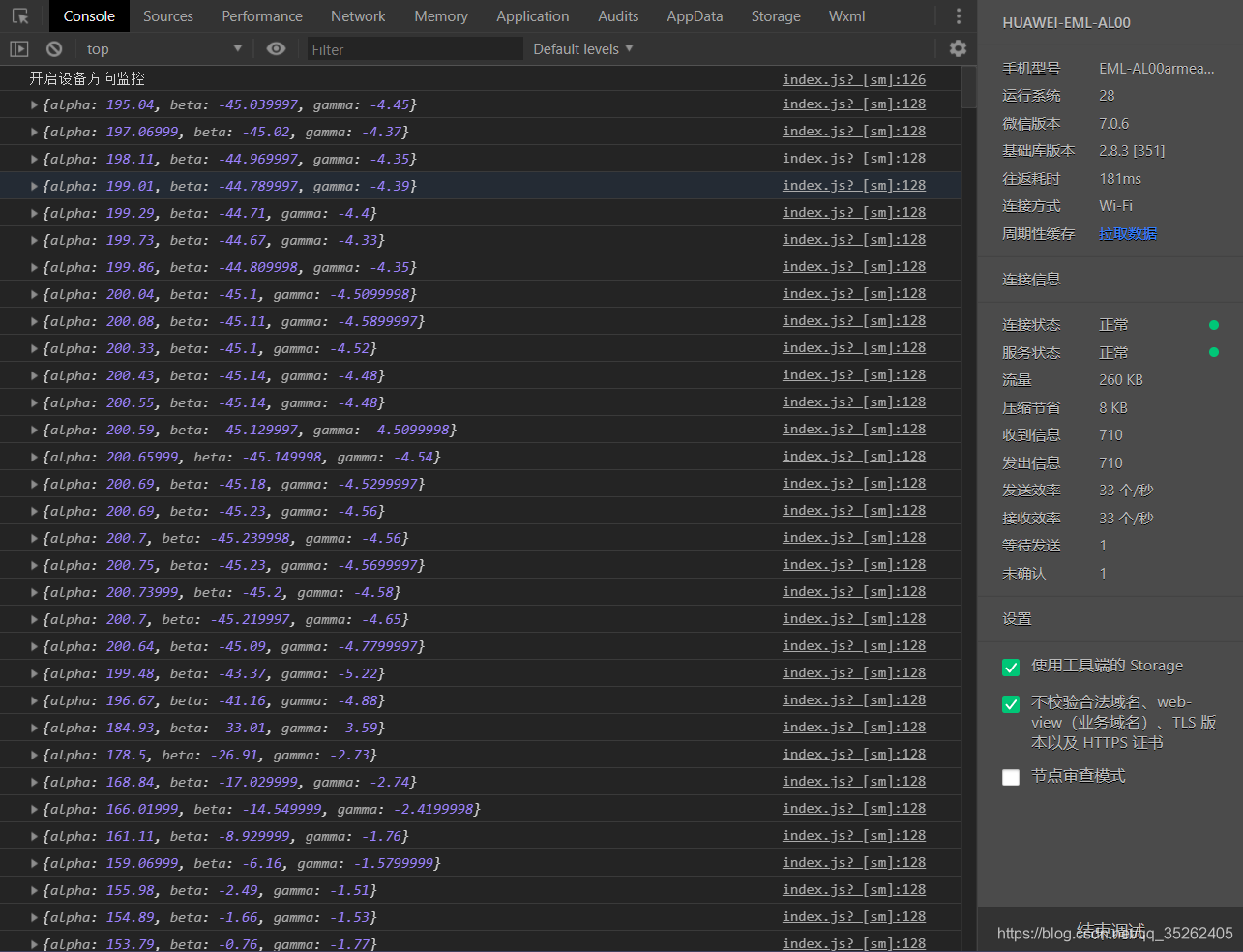Select the Wi-Fi connection value

coord(1115,205)
